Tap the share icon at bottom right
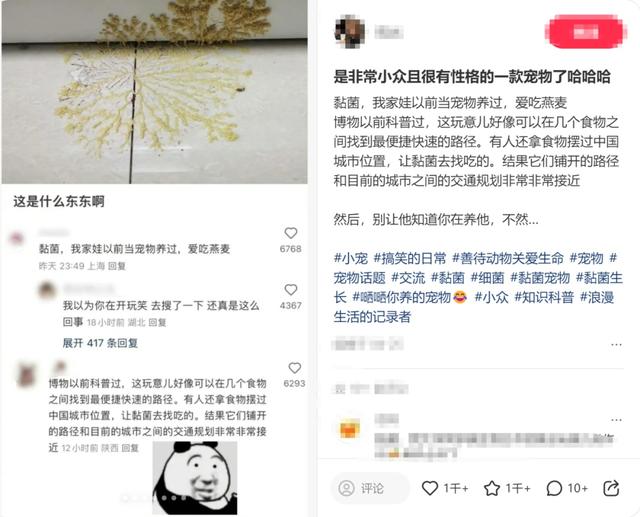The image size is (640, 517). click(611, 488)
